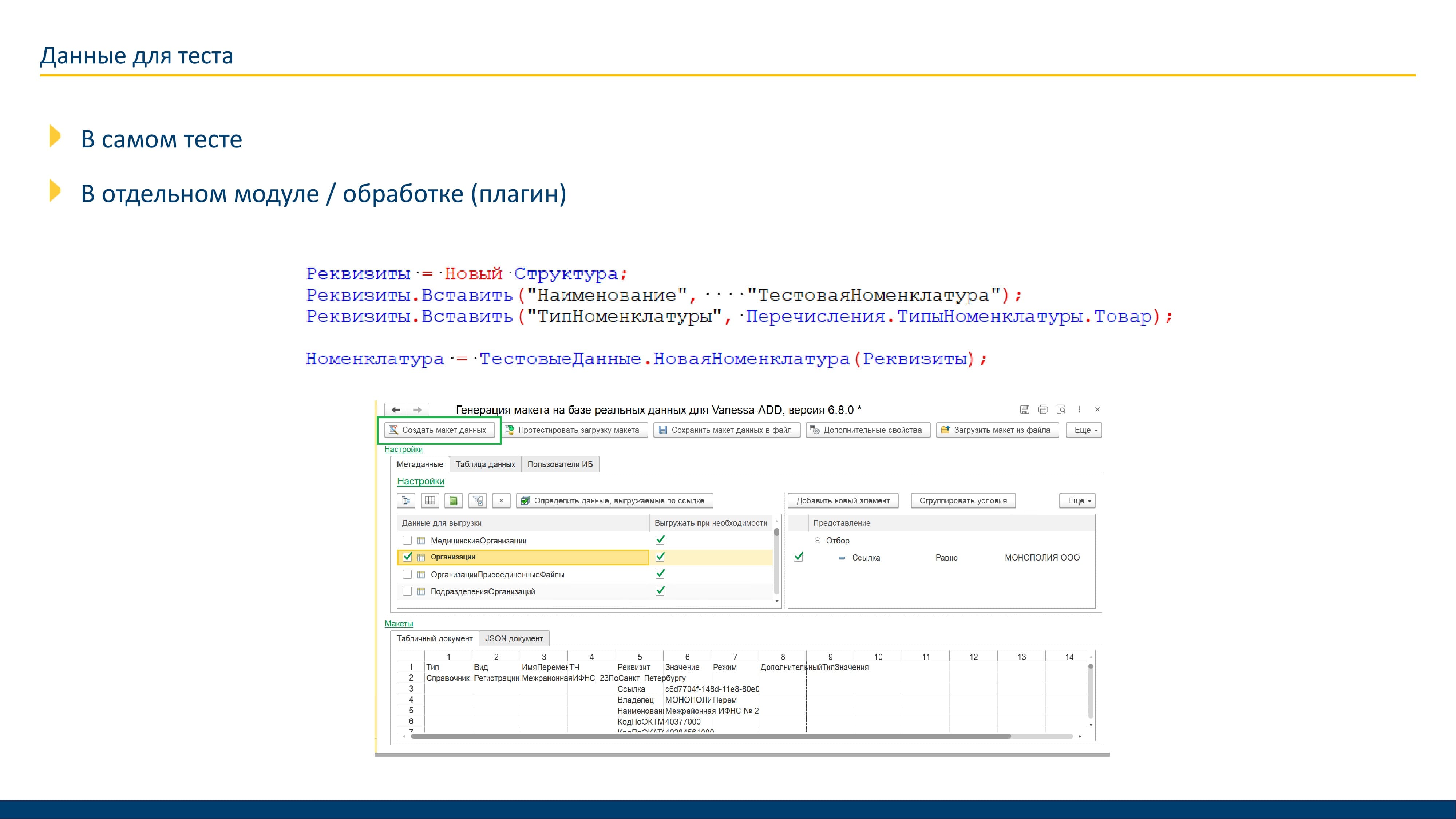Viewport: 1456px width, 819px height.
Task: Click the table grid icon in settings toolbar
Action: click(x=430, y=501)
